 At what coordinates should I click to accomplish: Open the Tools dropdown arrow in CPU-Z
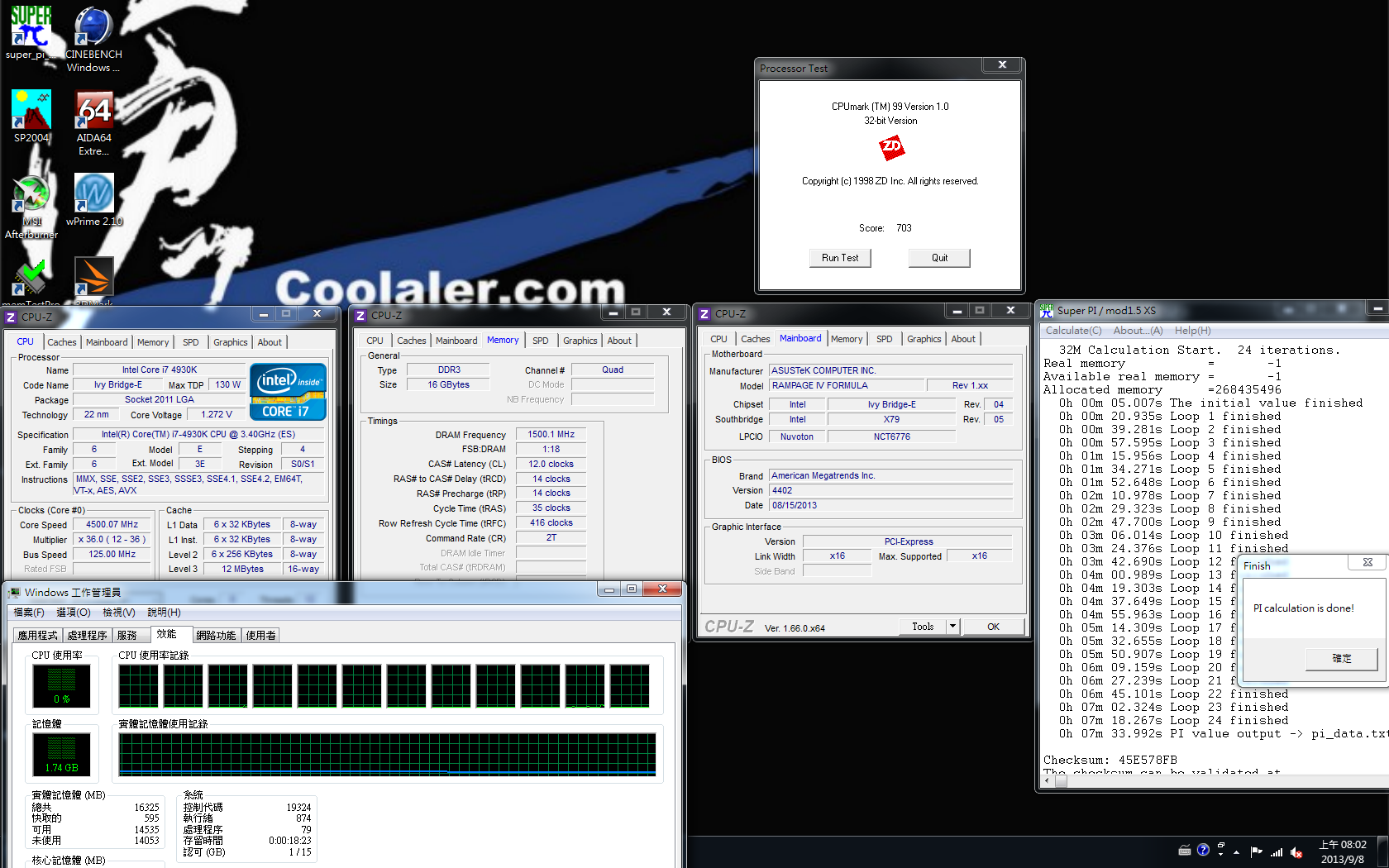(x=952, y=627)
